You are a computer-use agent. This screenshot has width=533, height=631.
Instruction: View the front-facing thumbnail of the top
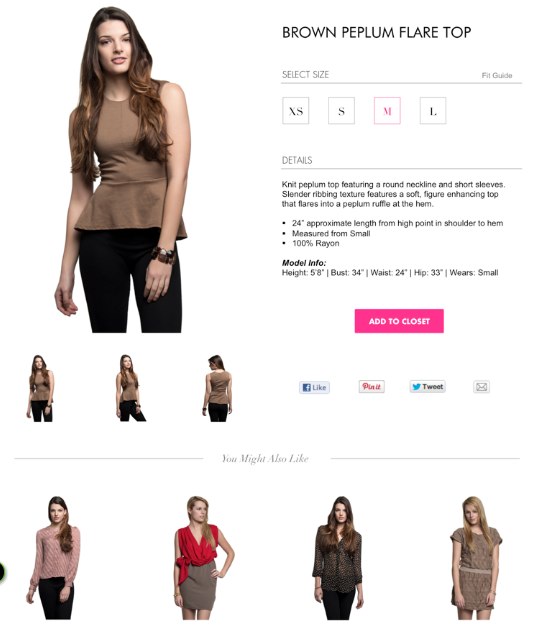[40, 388]
